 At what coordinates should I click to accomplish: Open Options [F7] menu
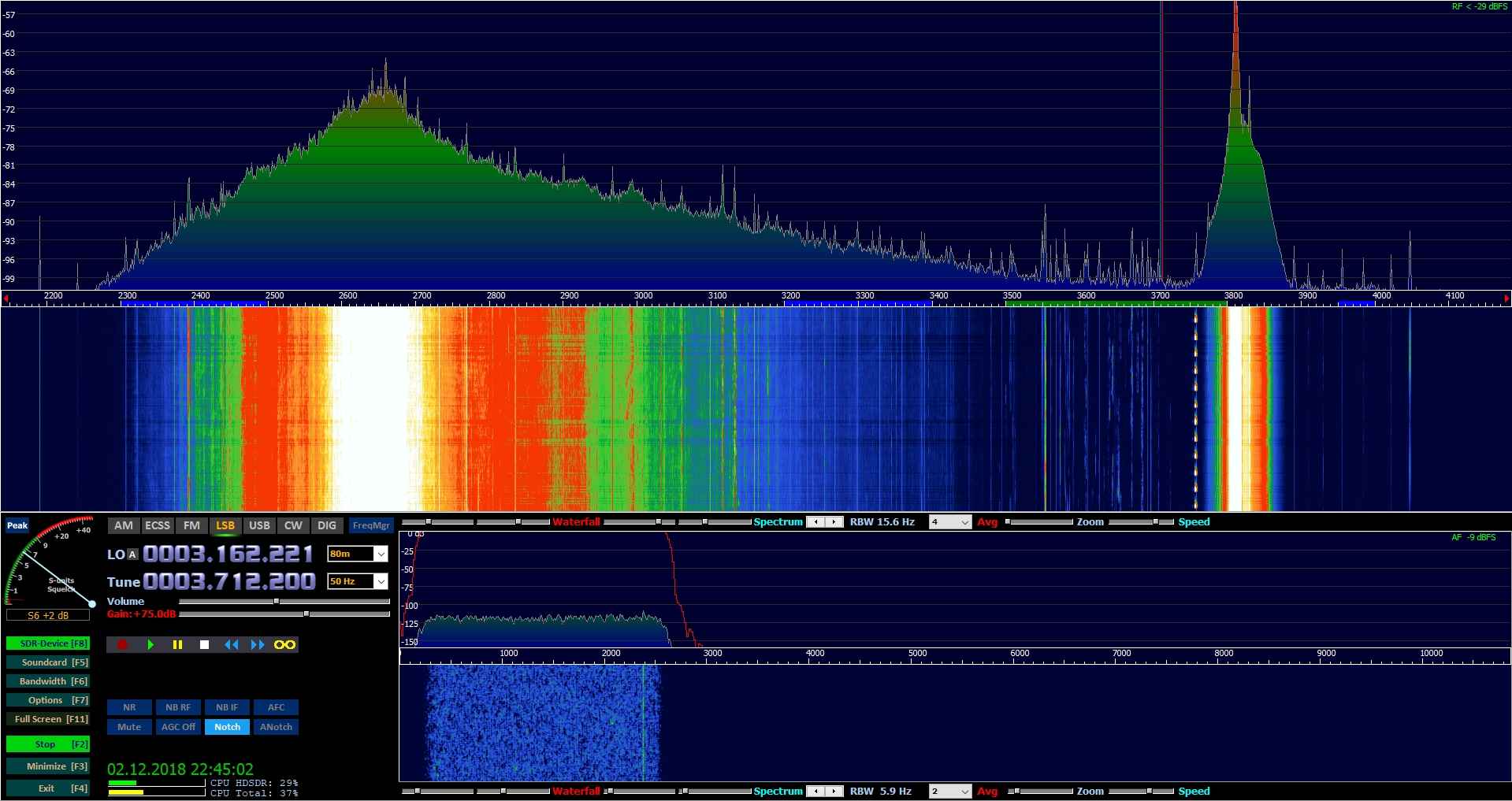point(48,700)
